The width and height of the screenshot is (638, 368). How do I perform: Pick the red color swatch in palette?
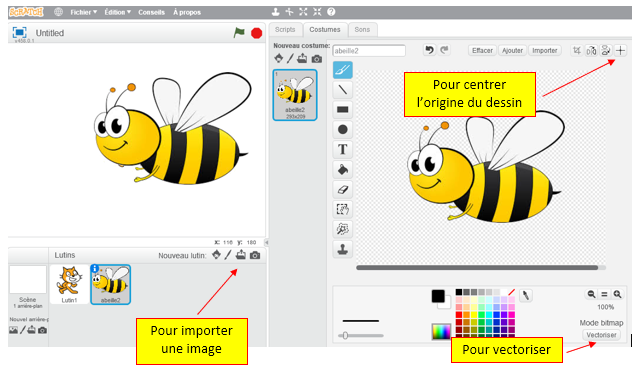459,314
